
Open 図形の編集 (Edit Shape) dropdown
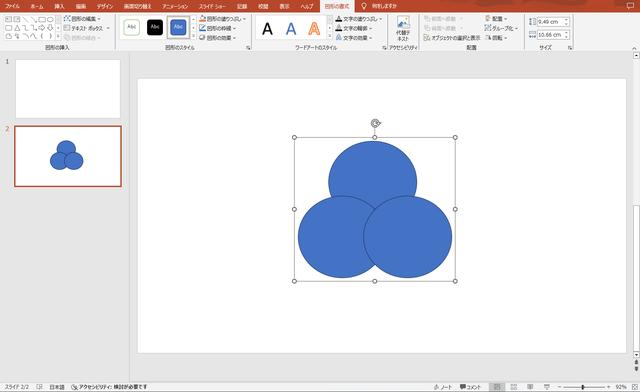82,19
